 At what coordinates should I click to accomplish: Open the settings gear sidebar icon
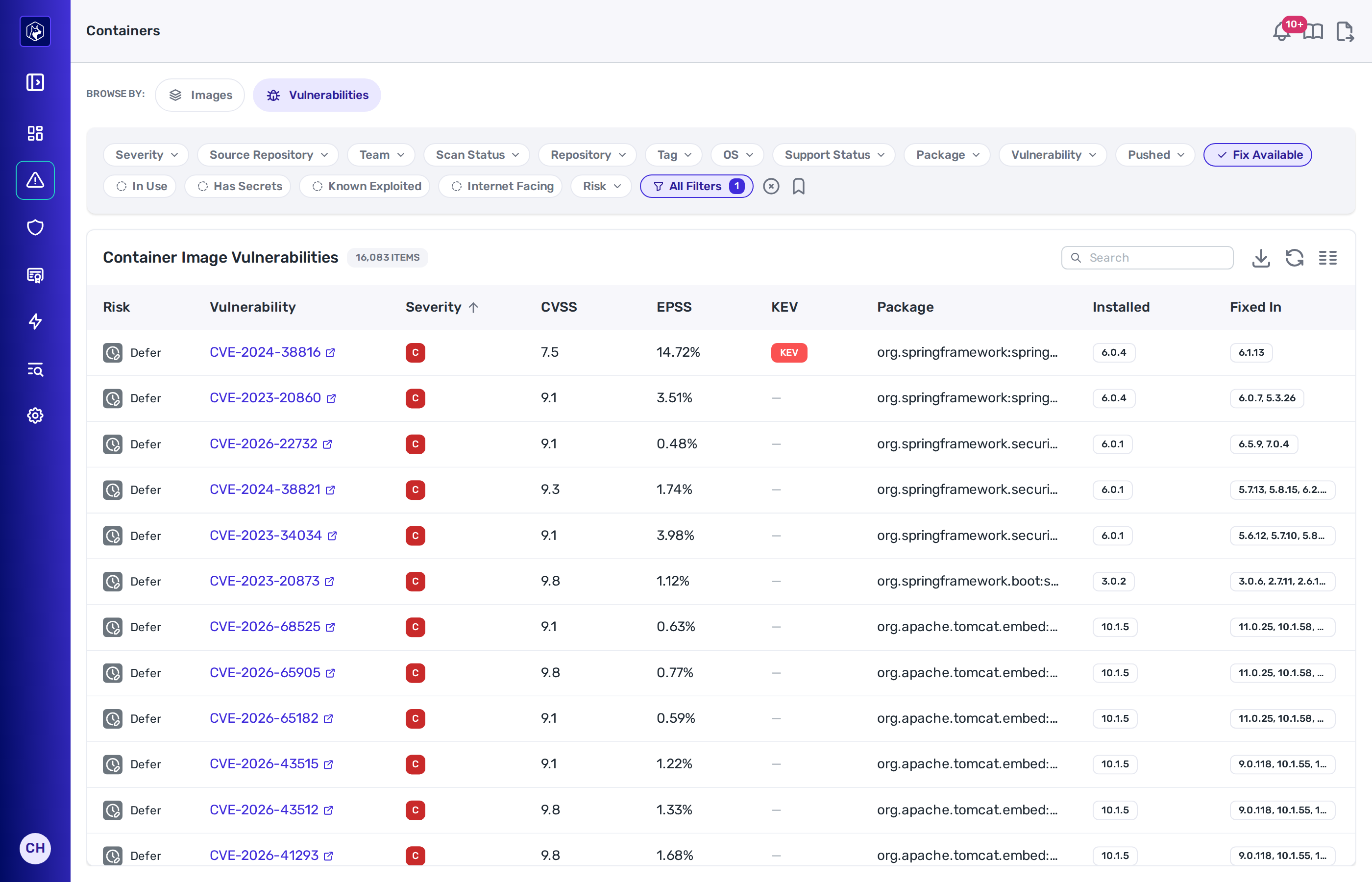tap(35, 415)
